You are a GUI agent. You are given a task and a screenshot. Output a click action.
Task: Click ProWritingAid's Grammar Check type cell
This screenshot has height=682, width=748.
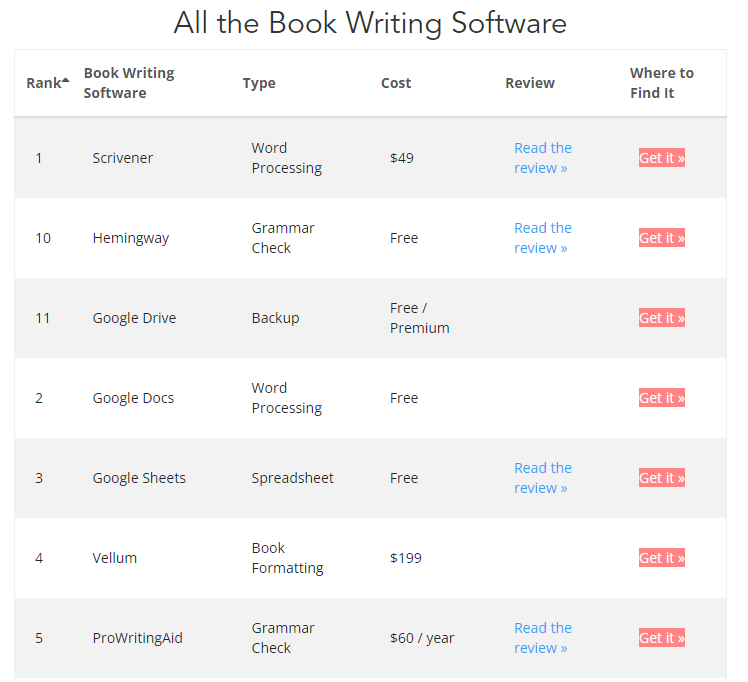(x=283, y=638)
